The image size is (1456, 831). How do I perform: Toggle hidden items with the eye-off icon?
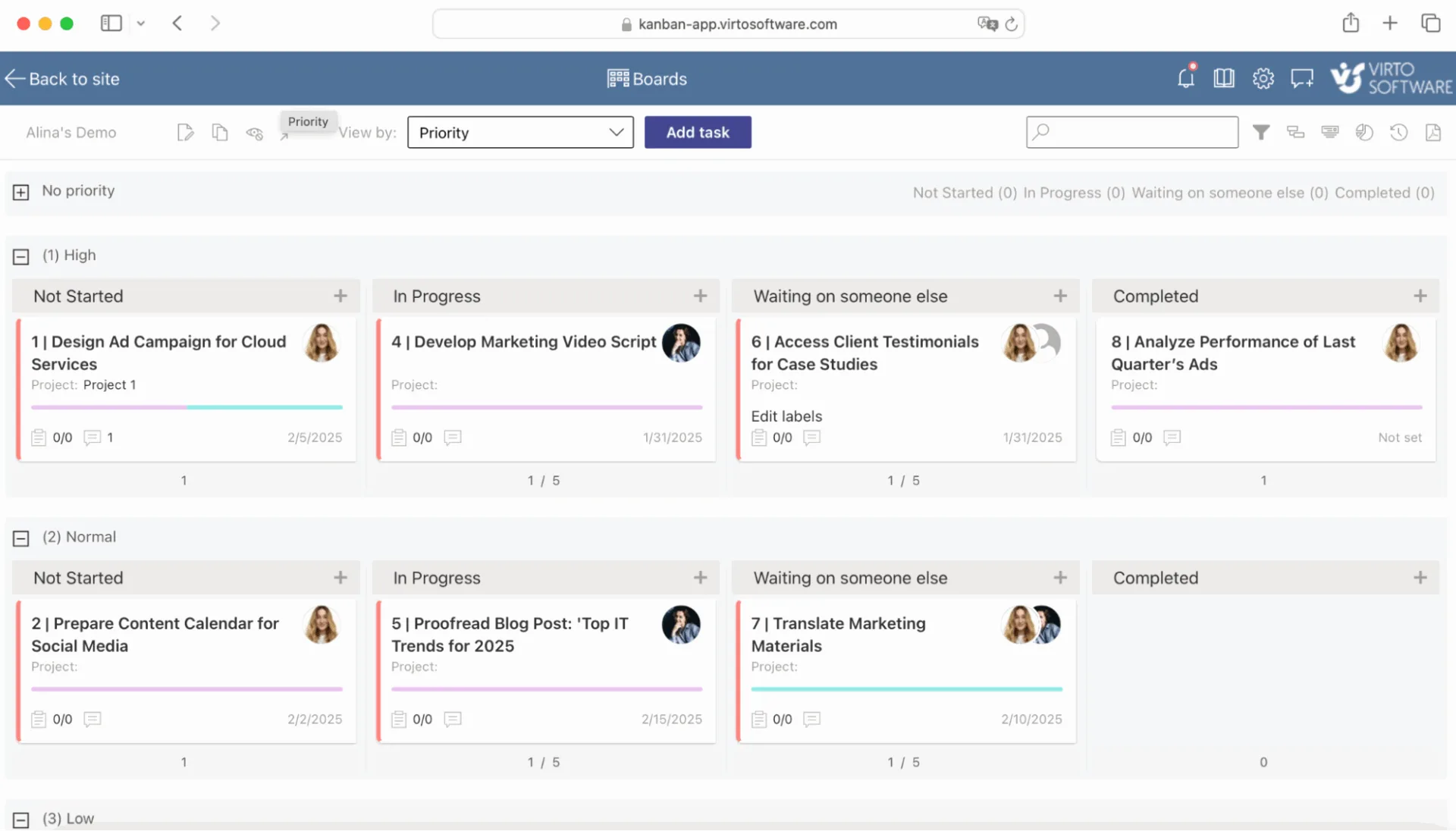[x=254, y=132]
